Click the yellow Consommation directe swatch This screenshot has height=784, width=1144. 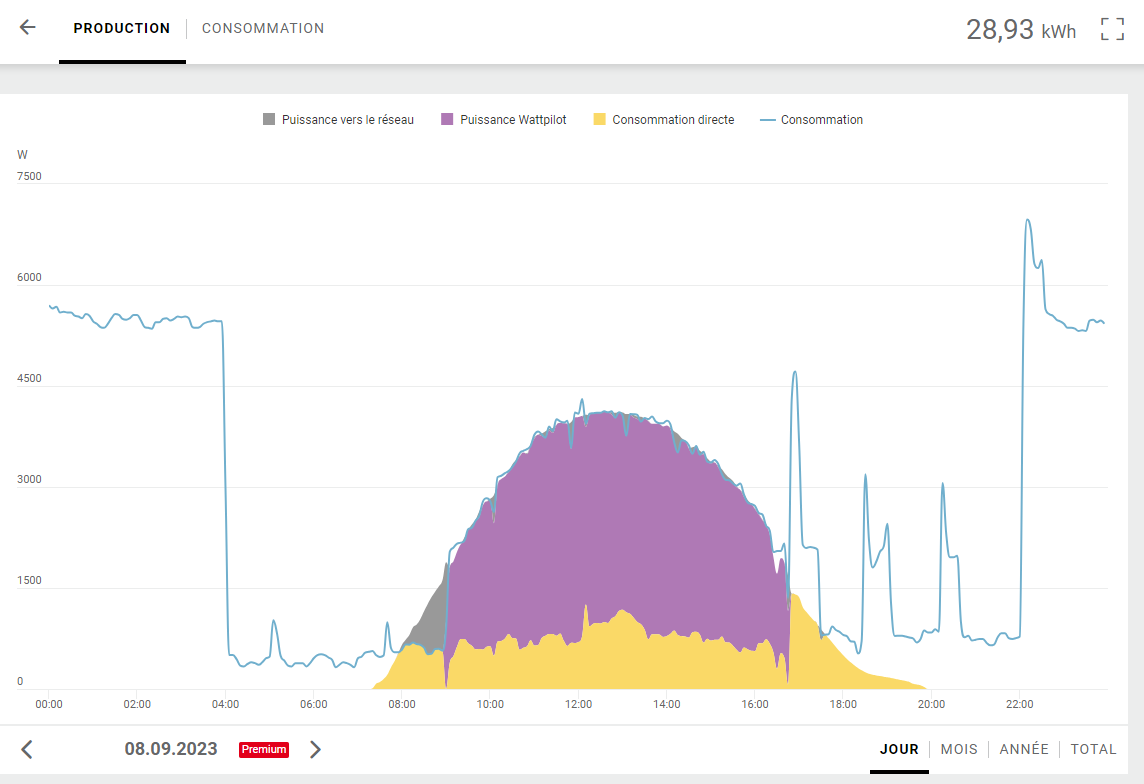coord(600,120)
